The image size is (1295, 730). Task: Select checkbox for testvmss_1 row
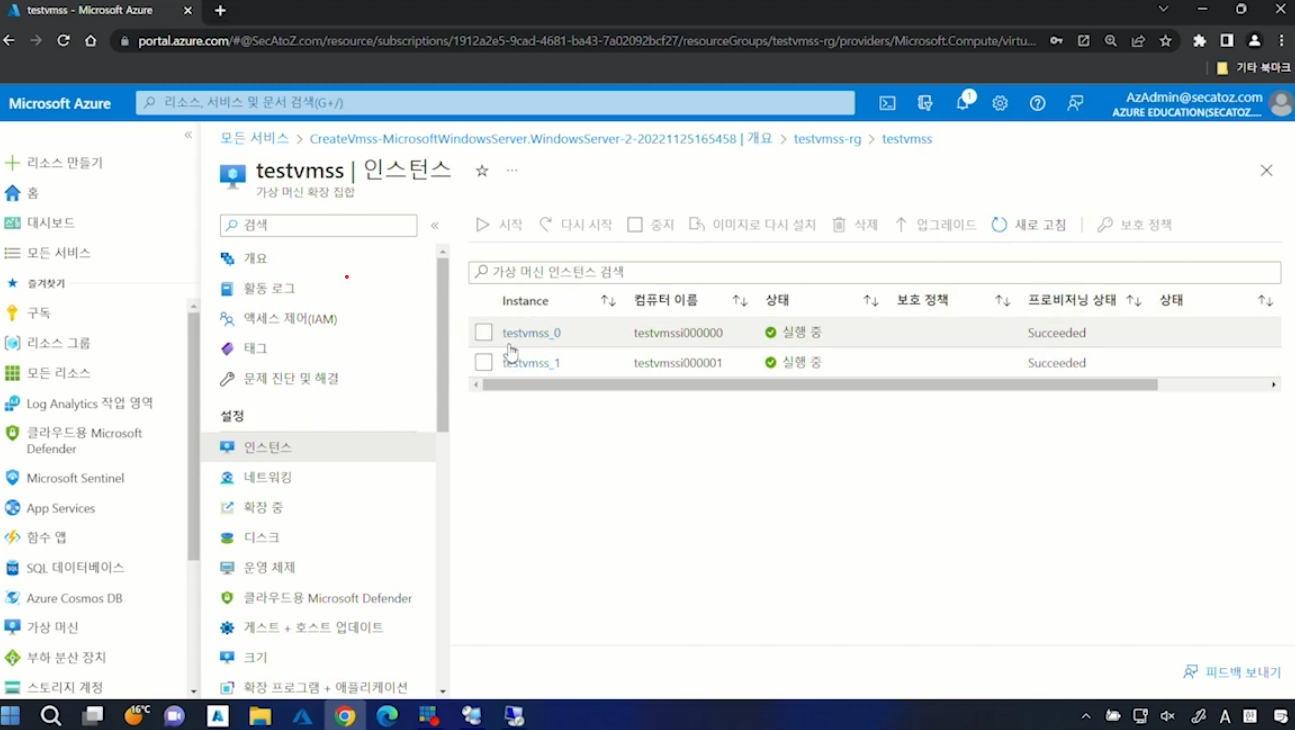tap(484, 362)
